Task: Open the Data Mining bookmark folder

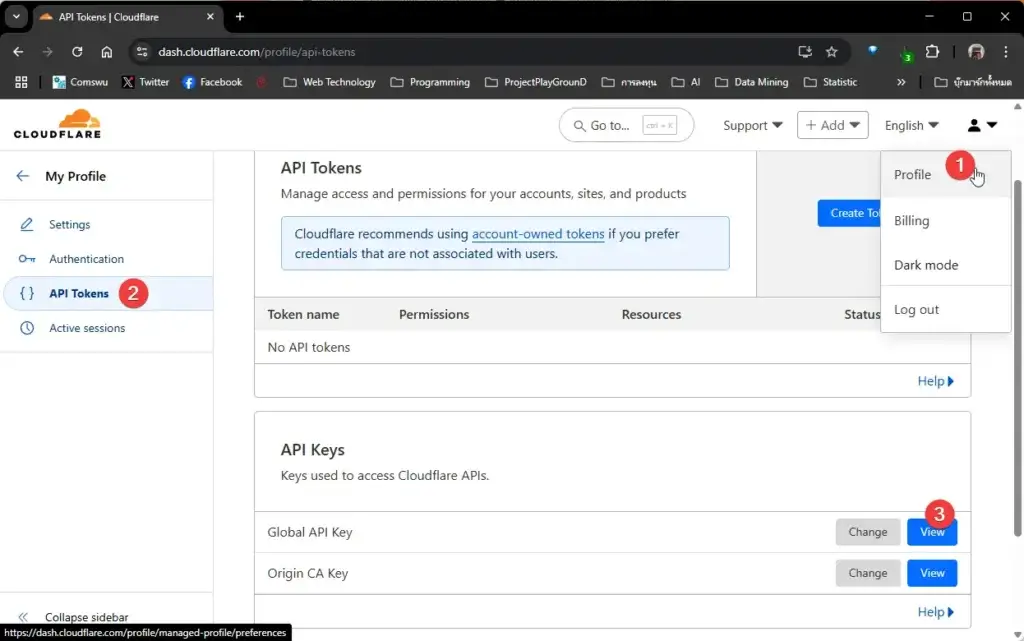Action: [752, 82]
